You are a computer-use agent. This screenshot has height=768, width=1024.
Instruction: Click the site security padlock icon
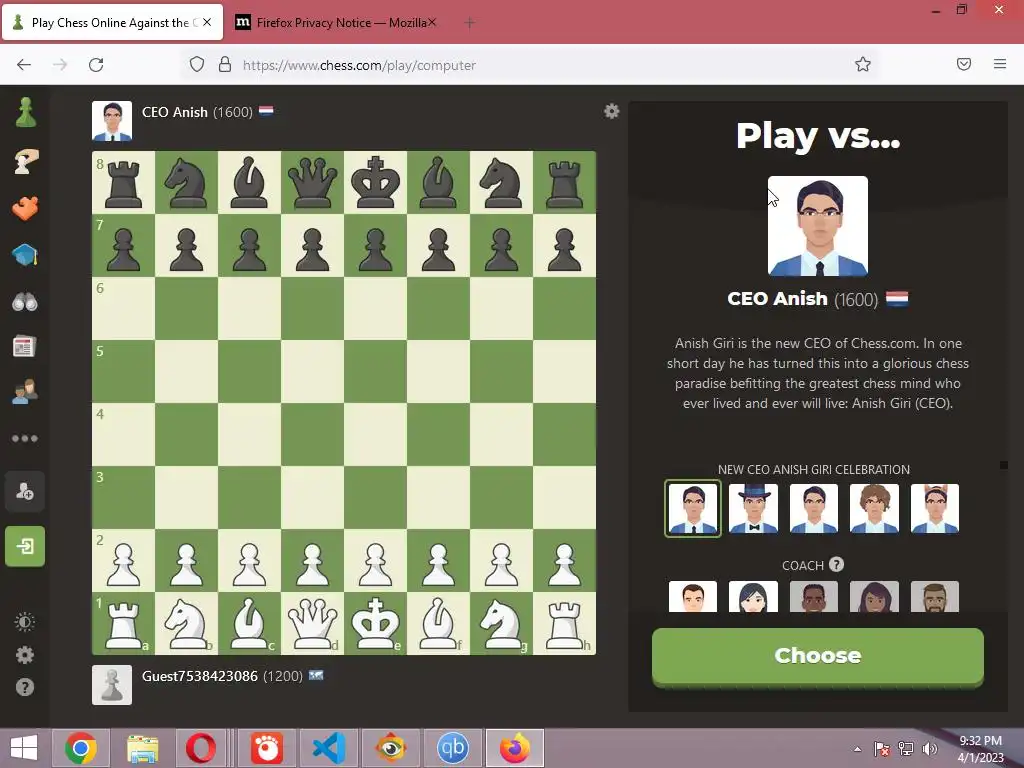pos(225,64)
